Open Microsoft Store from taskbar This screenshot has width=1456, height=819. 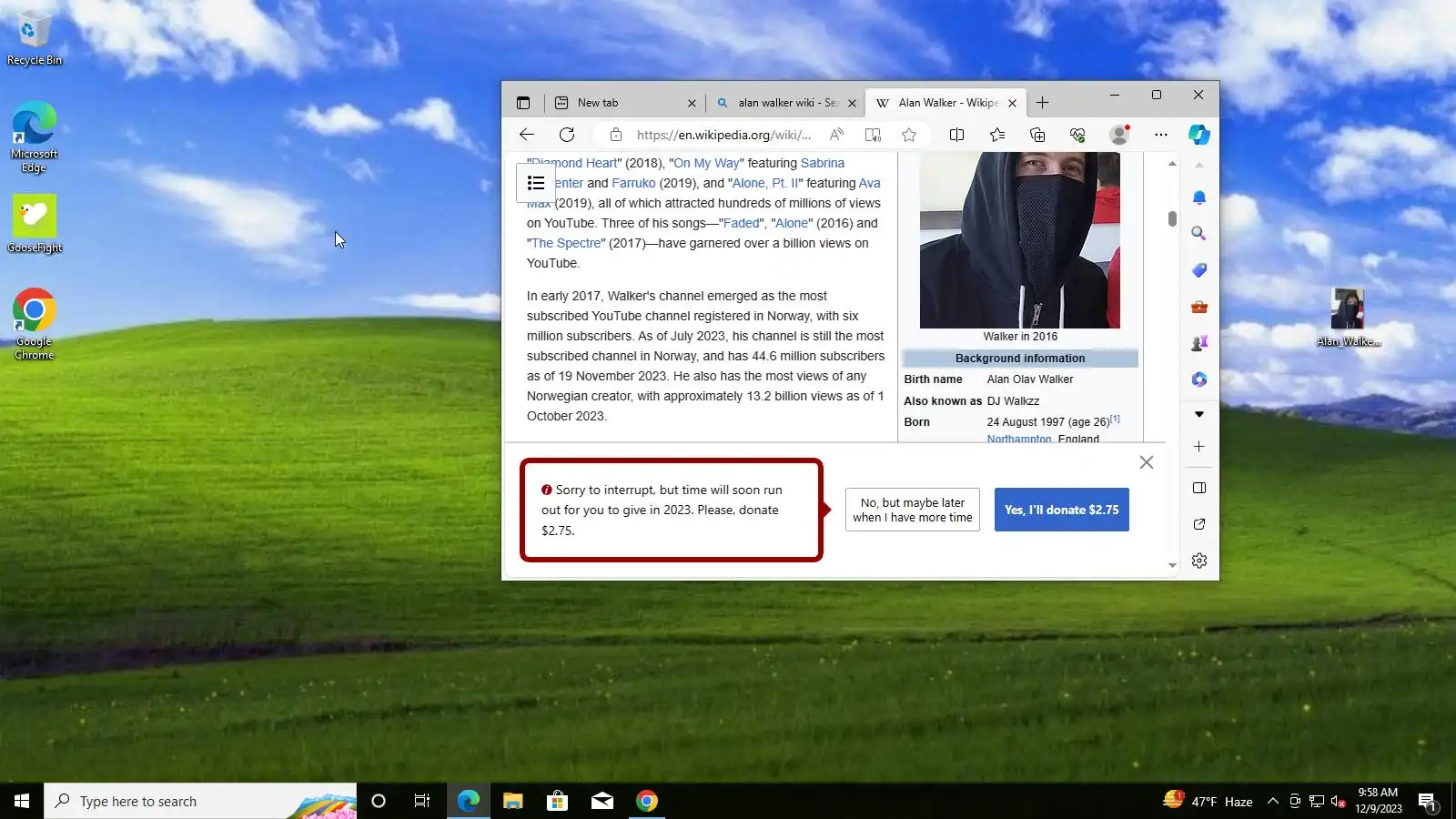557,801
